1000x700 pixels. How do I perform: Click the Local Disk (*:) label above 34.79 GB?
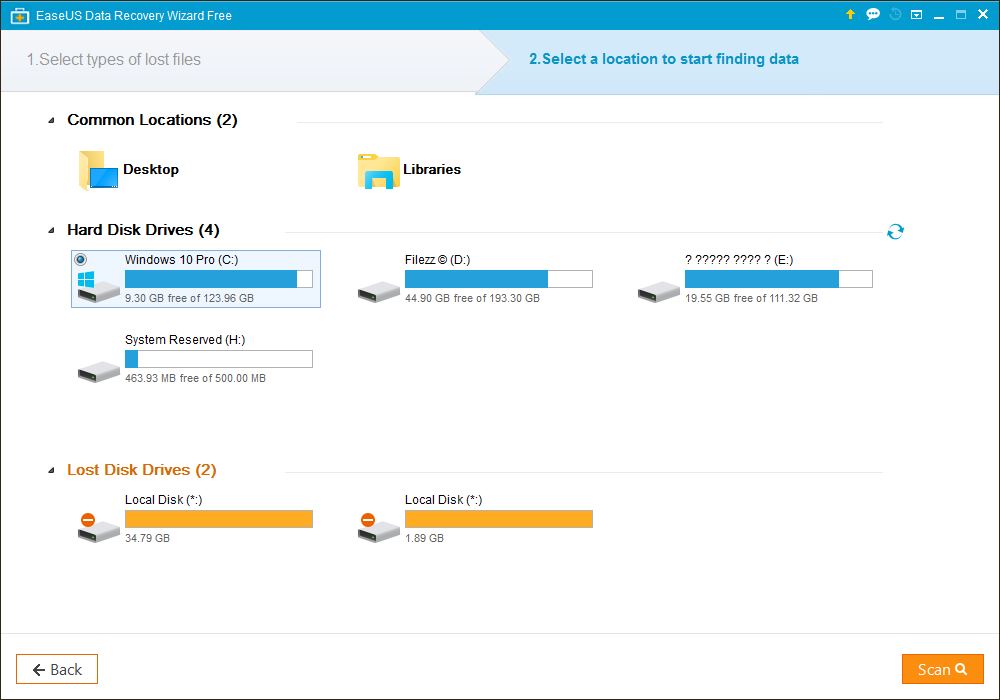(x=164, y=500)
